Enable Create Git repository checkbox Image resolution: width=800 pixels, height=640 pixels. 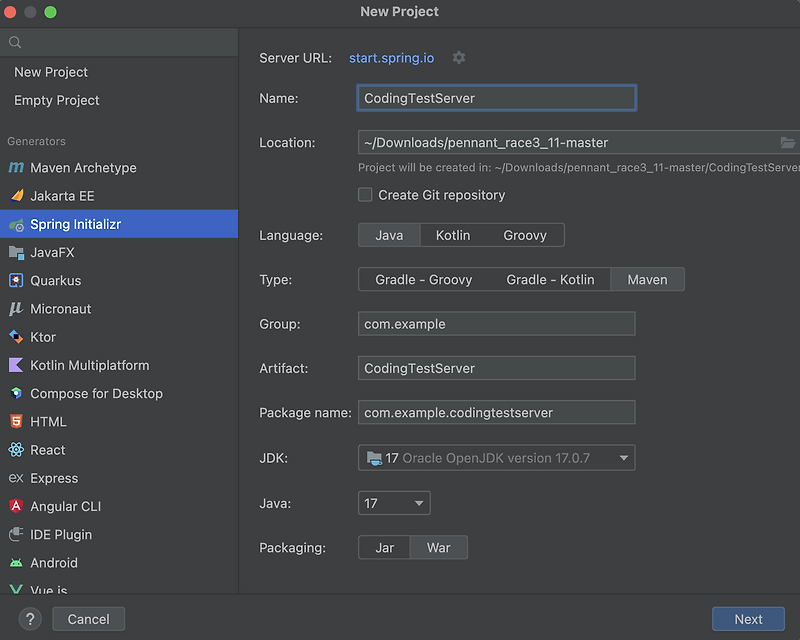[x=365, y=195]
